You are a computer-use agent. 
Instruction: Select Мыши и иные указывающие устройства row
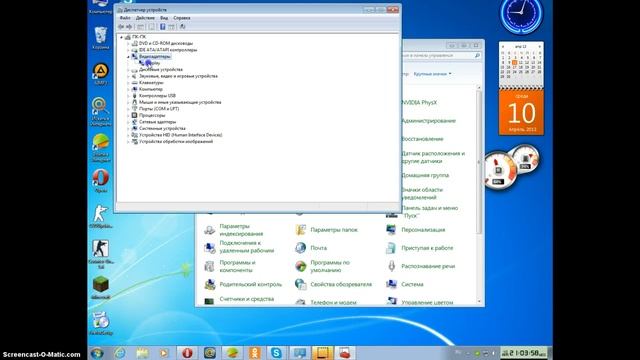point(180,102)
